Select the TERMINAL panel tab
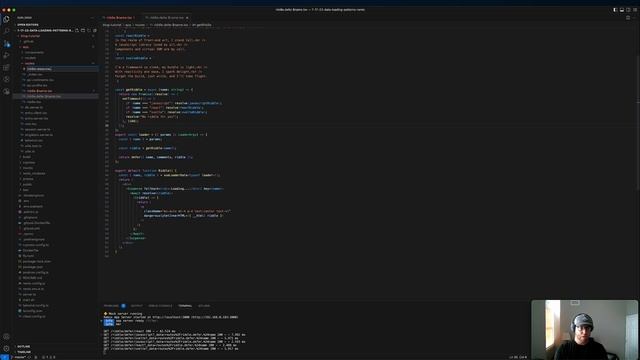 pos(185,306)
